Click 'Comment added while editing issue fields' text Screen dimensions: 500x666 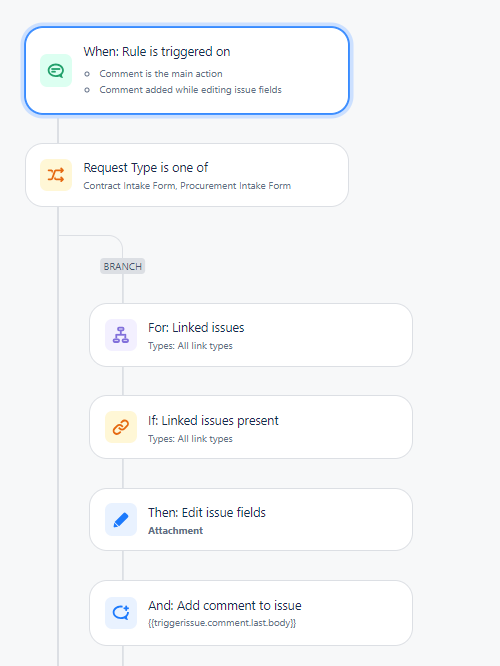coord(190,90)
